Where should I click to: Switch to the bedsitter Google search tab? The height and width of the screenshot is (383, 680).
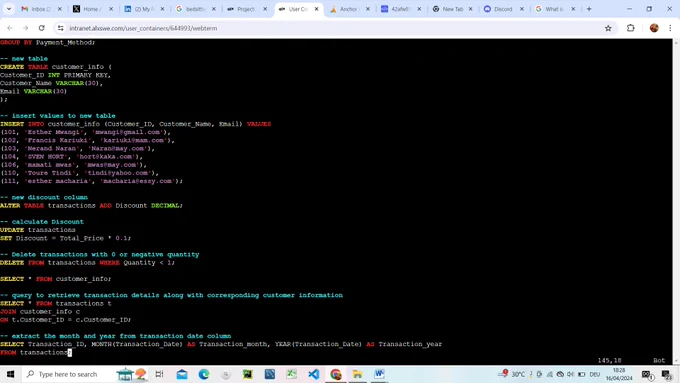point(195,9)
